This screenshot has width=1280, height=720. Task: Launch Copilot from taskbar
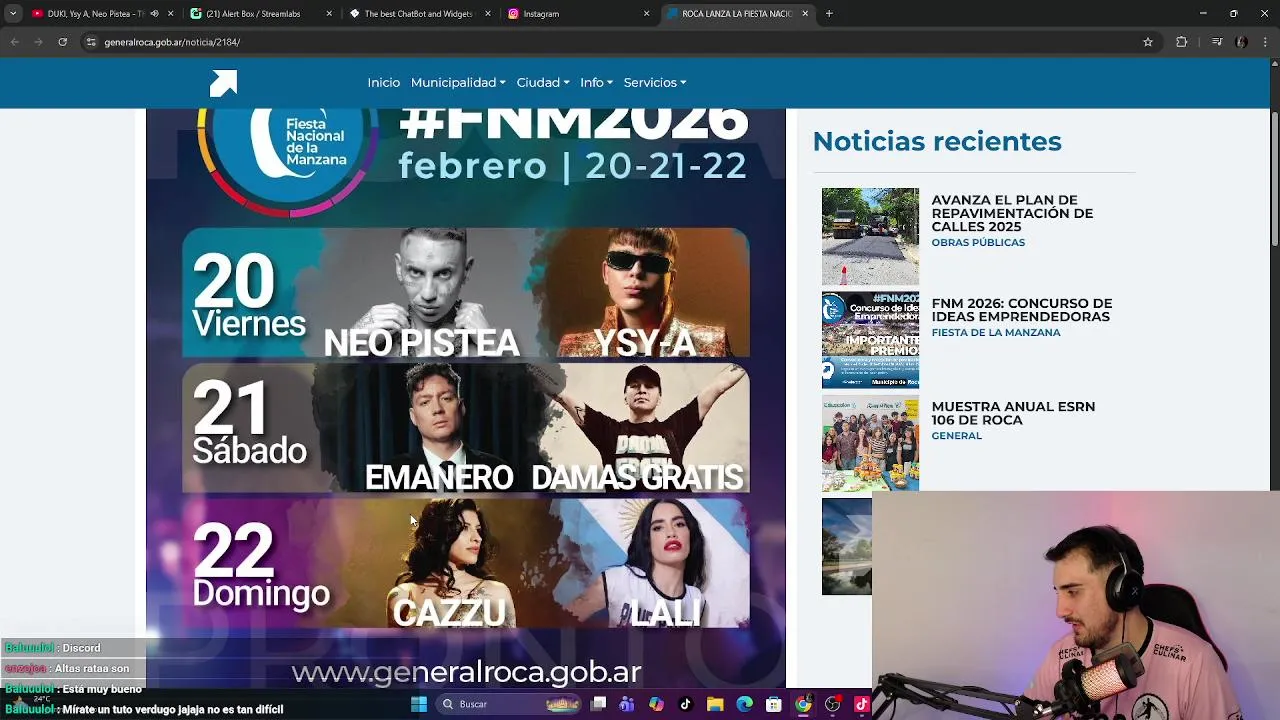(x=656, y=704)
